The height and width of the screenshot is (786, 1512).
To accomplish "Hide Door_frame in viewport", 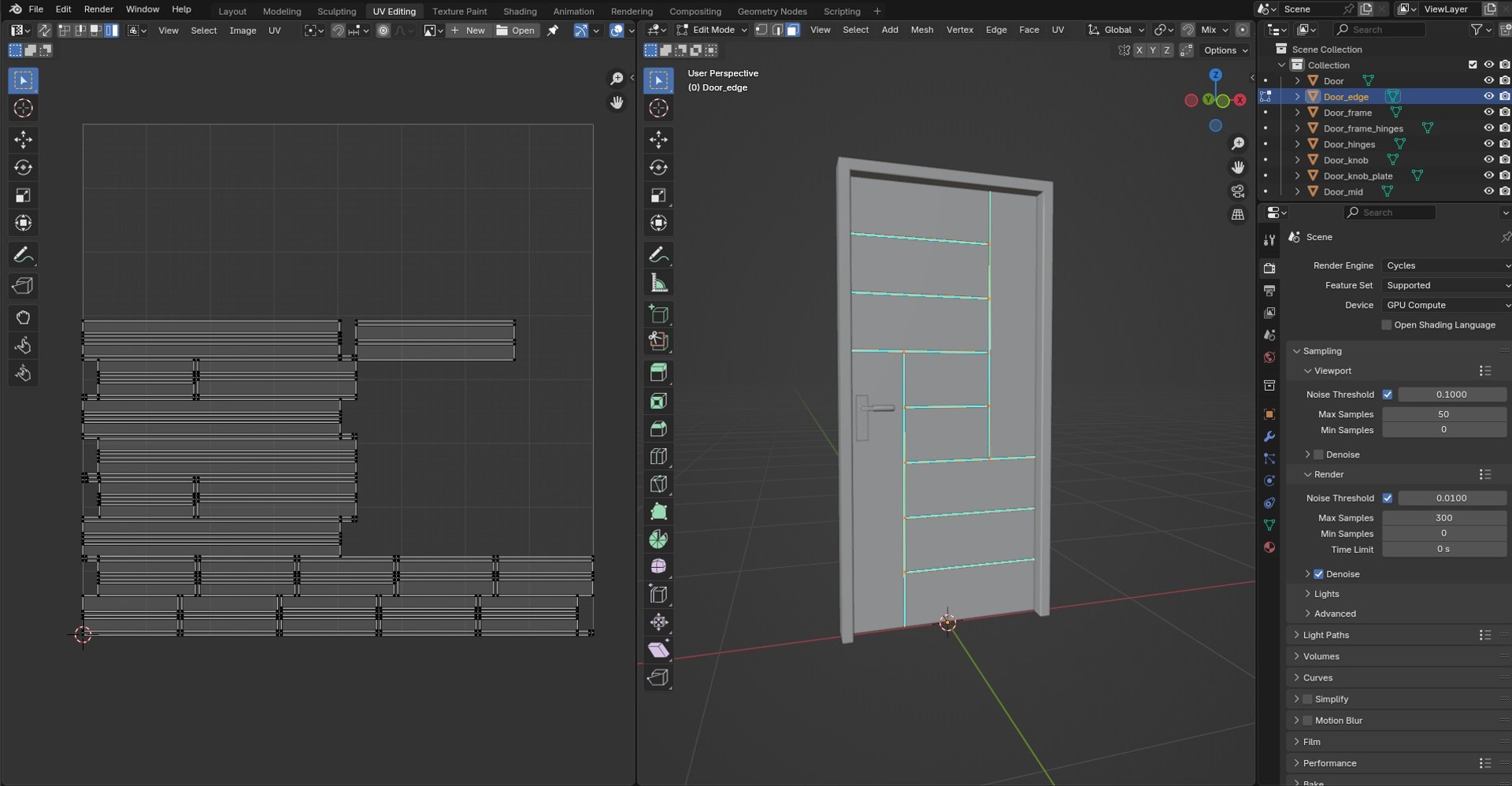I will click(x=1488, y=112).
